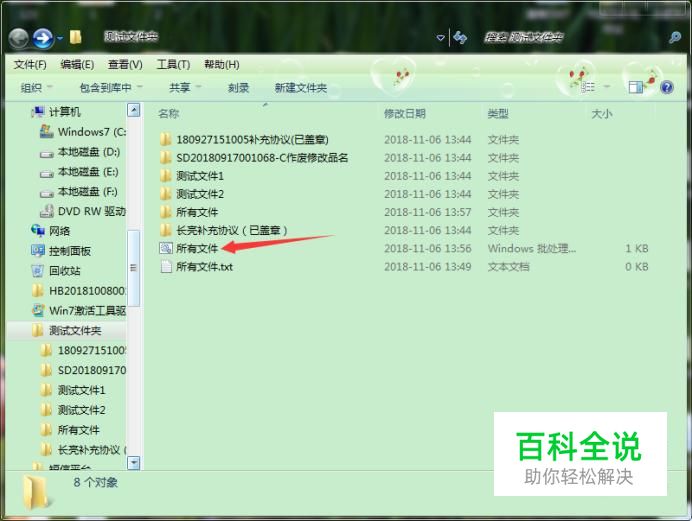Go back with the Back arrow button
Screen dimensions: 692x521
(x=19, y=38)
